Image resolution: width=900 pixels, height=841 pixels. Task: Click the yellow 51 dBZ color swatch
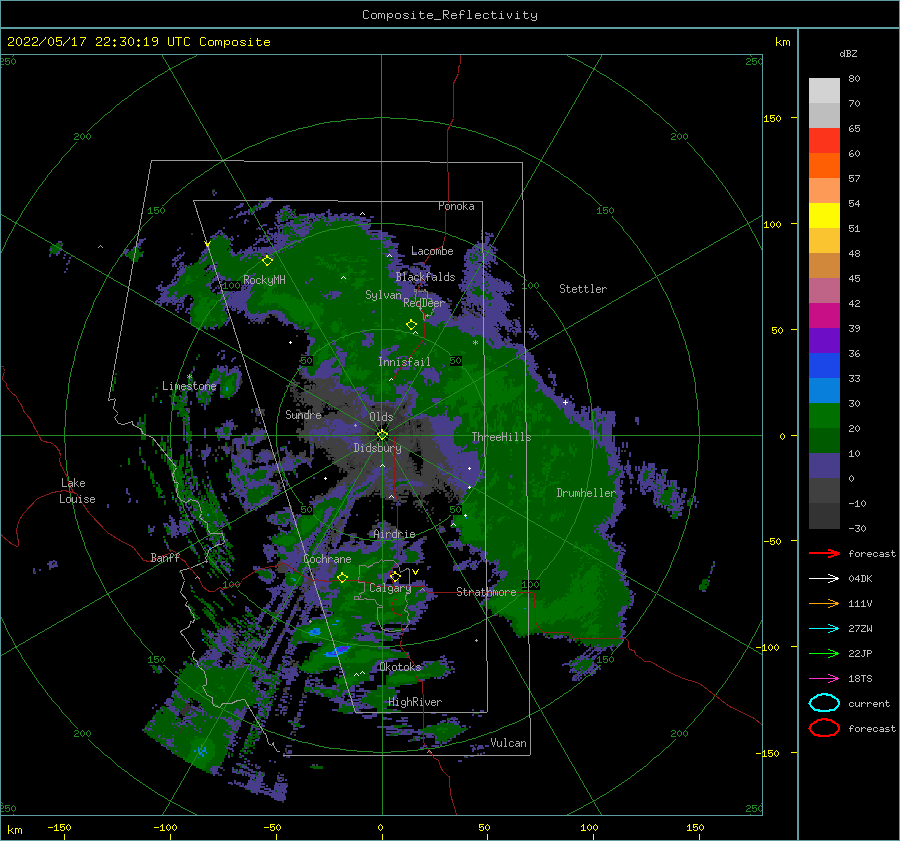(824, 215)
